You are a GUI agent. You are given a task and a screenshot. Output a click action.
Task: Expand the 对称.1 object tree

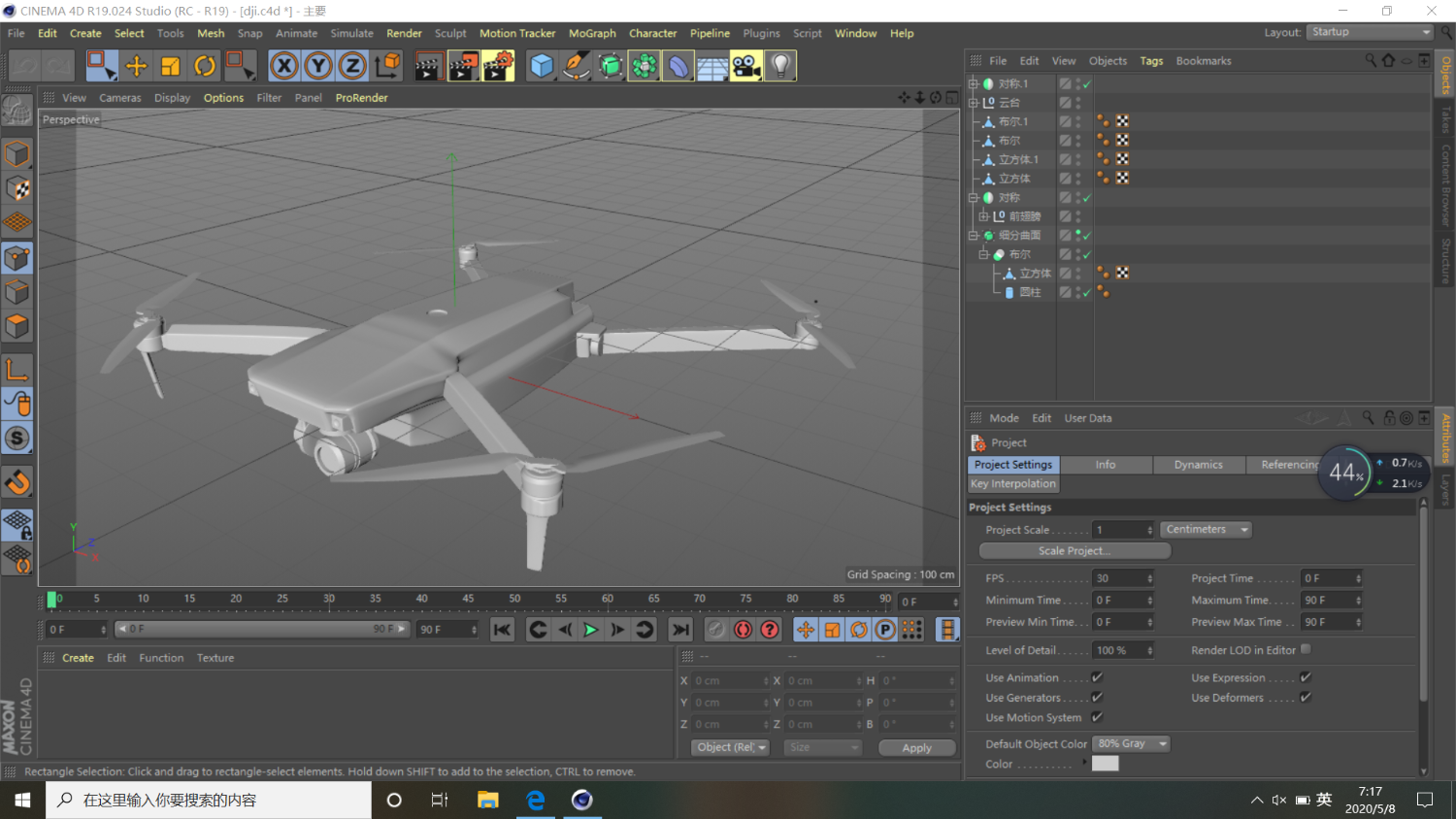[x=974, y=83]
